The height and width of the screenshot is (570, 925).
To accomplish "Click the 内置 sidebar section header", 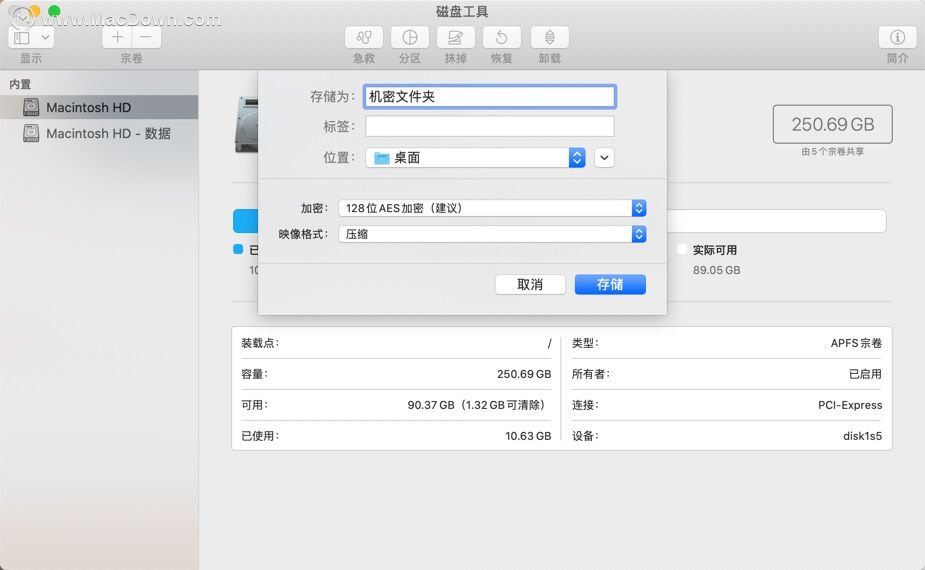I will [x=20, y=84].
